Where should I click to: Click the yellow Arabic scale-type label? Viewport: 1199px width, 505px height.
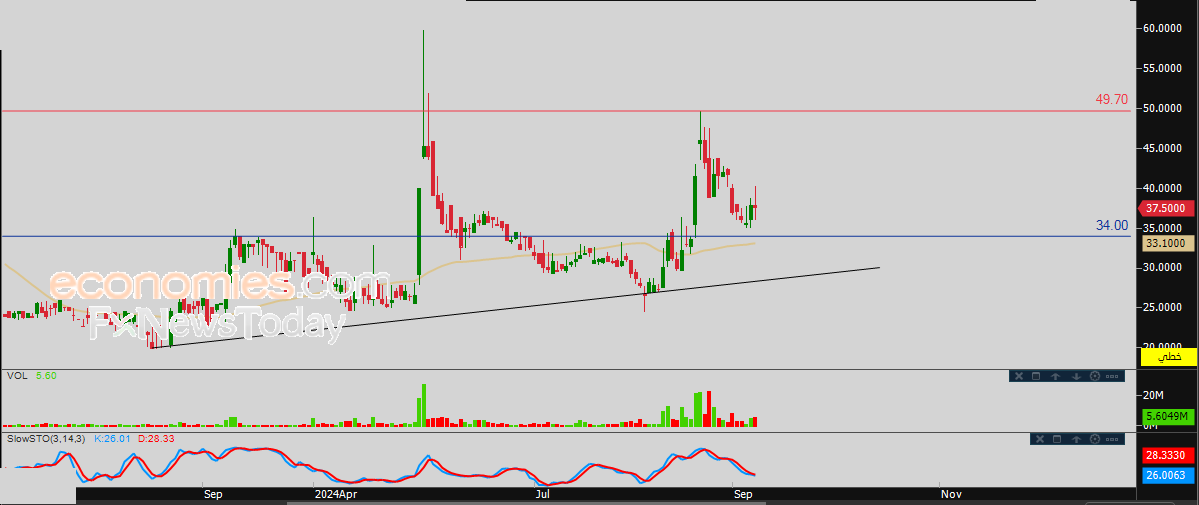(x=1167, y=356)
